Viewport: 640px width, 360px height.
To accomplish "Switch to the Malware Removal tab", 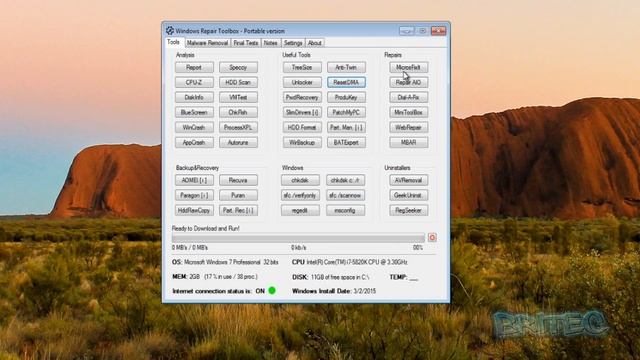I will [x=207, y=43].
